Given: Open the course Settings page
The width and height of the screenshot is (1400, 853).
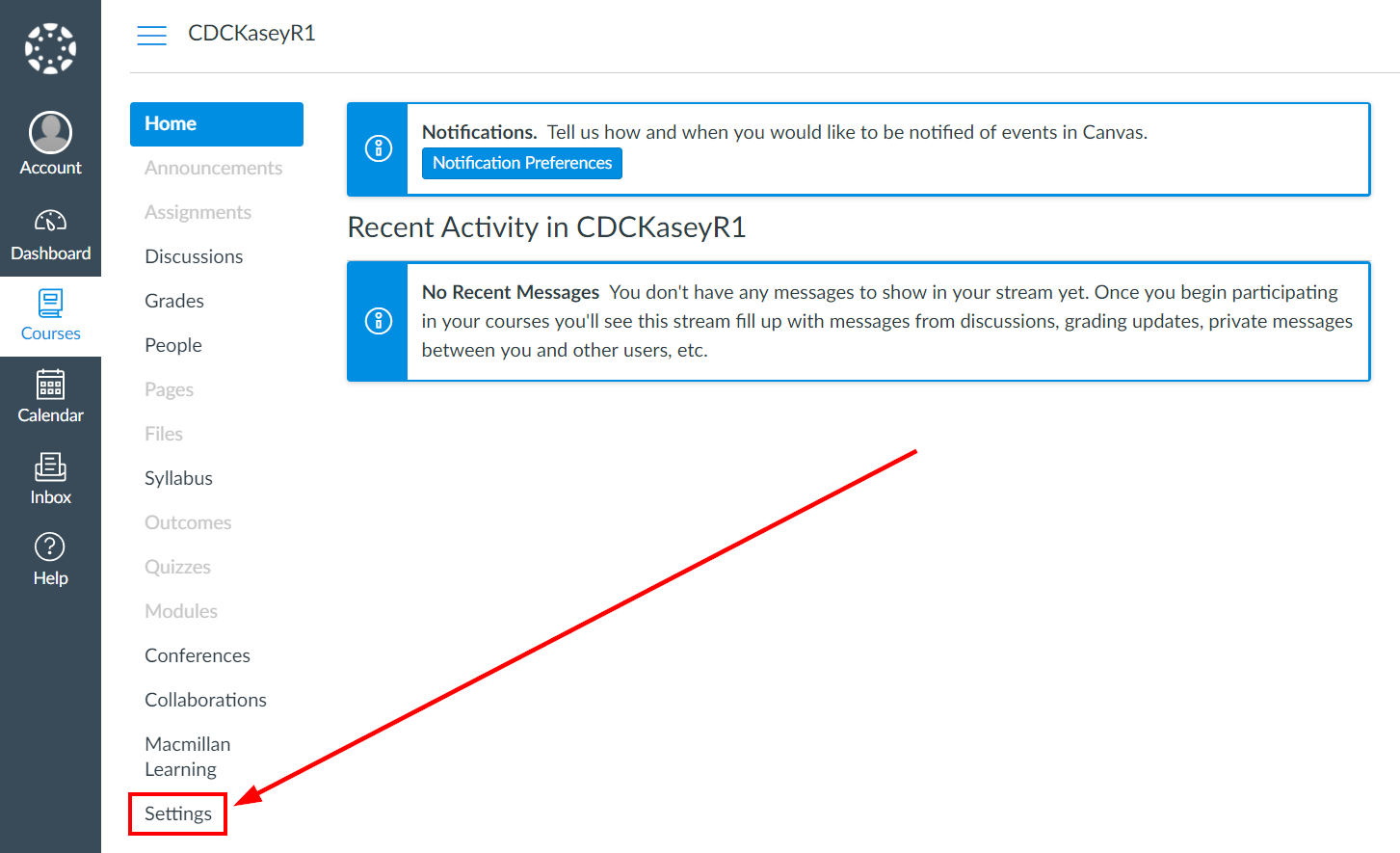Looking at the screenshot, I should 177,813.
